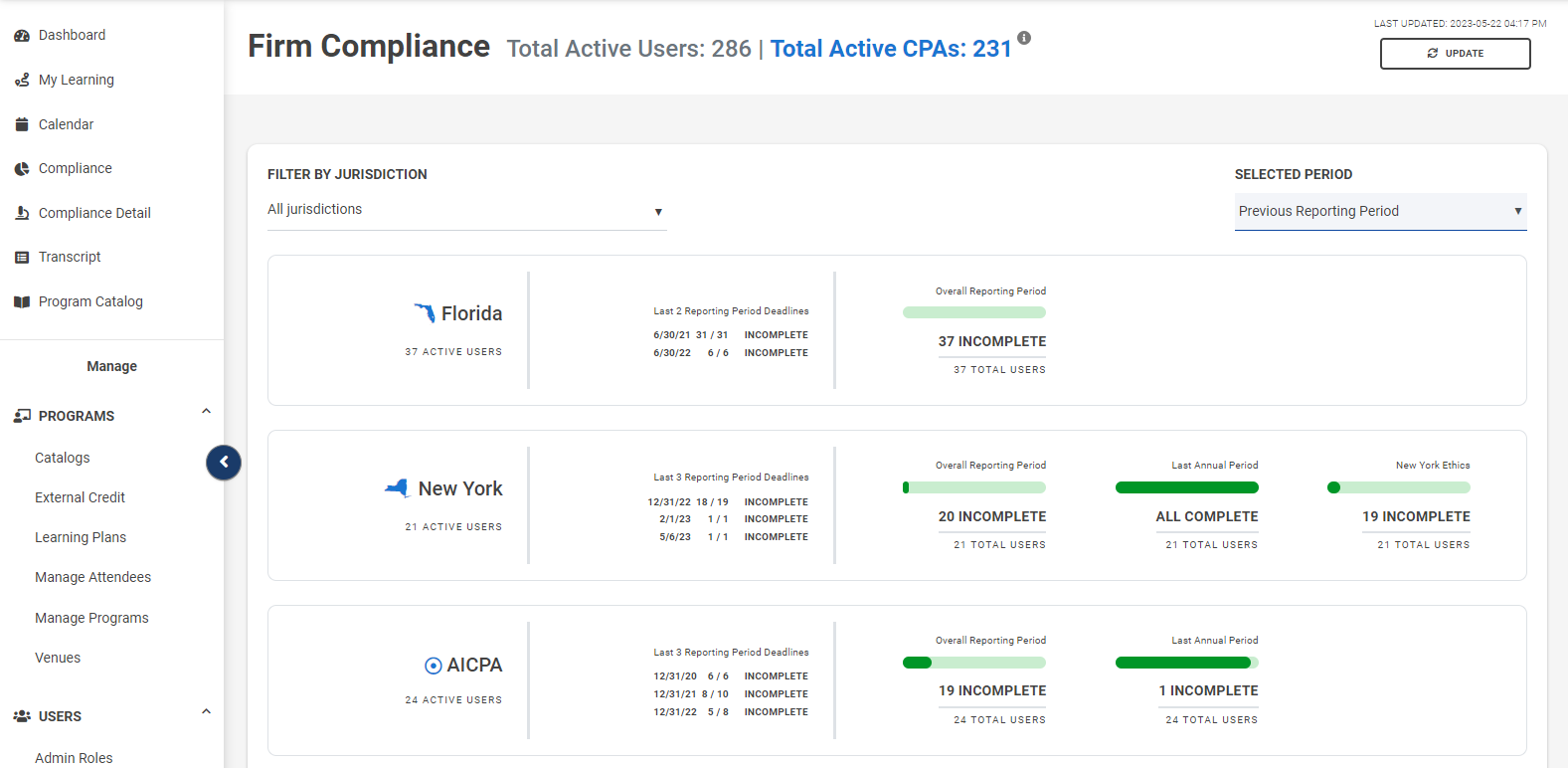Collapse the sidebar with the round arrow button
Screen dimensions: 1568x768
pyautogui.click(x=224, y=462)
